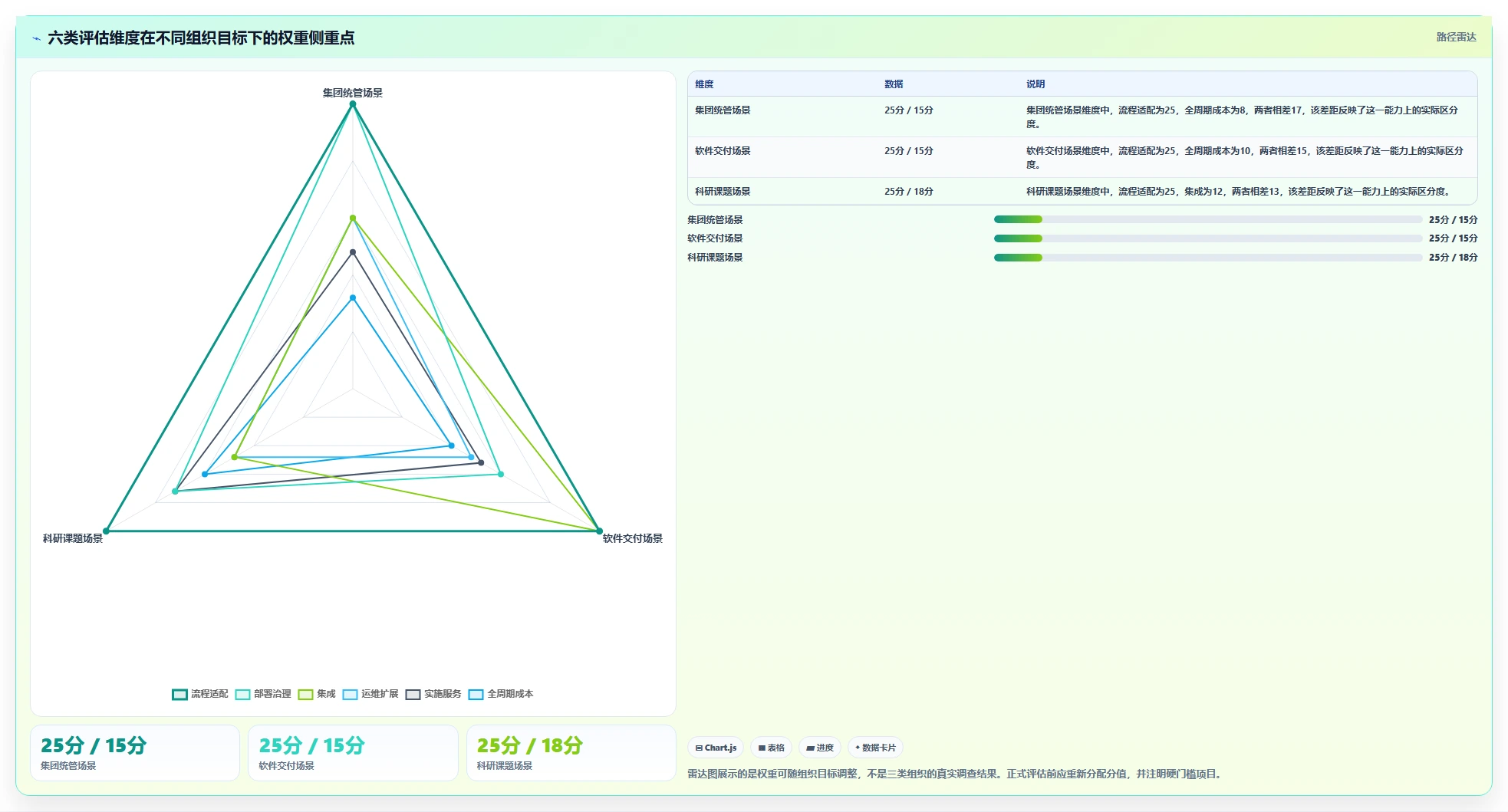Click the square icon in the 表格 chip

click(x=762, y=748)
